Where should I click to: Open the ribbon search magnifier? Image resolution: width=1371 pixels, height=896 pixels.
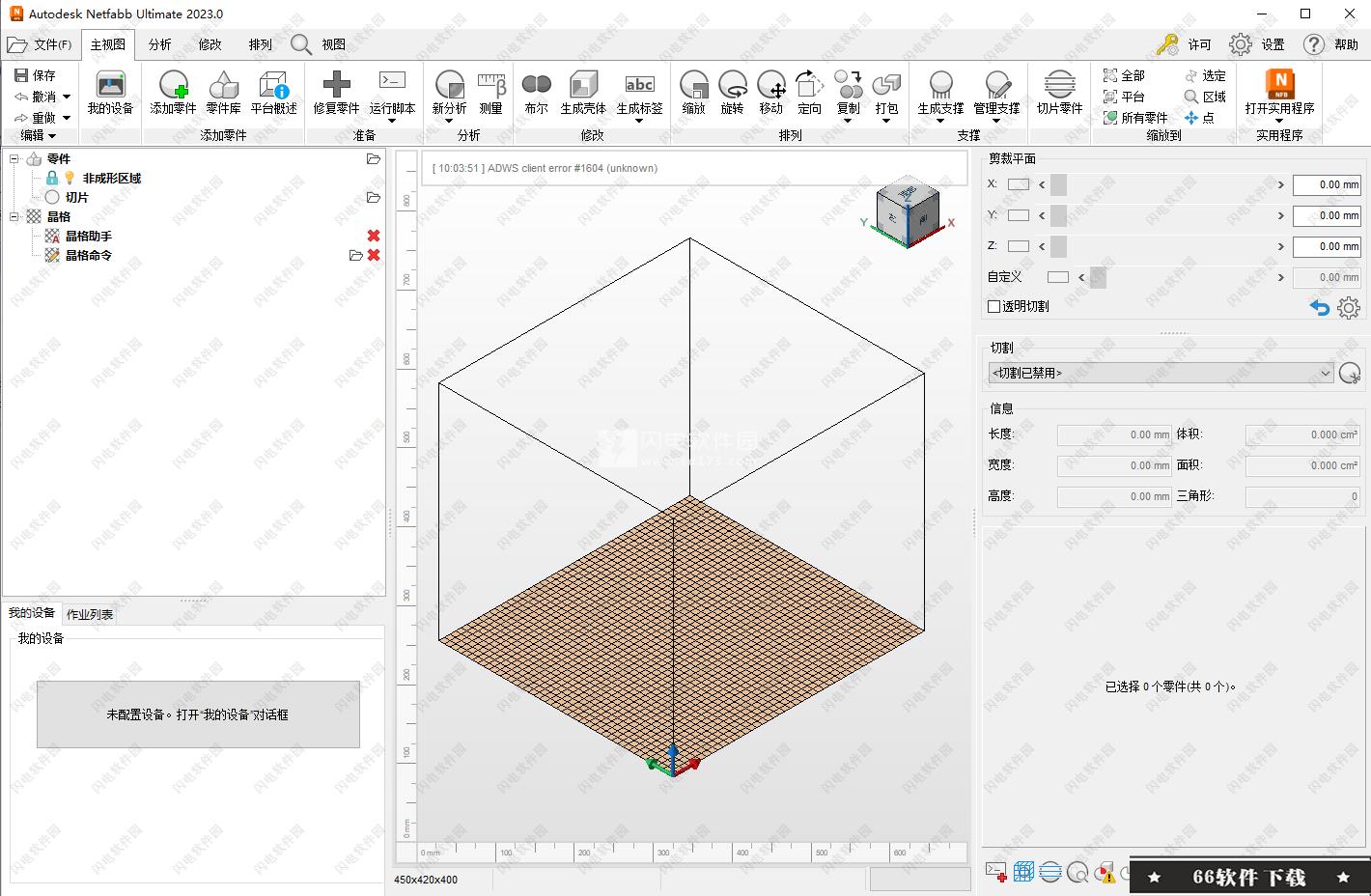click(300, 44)
